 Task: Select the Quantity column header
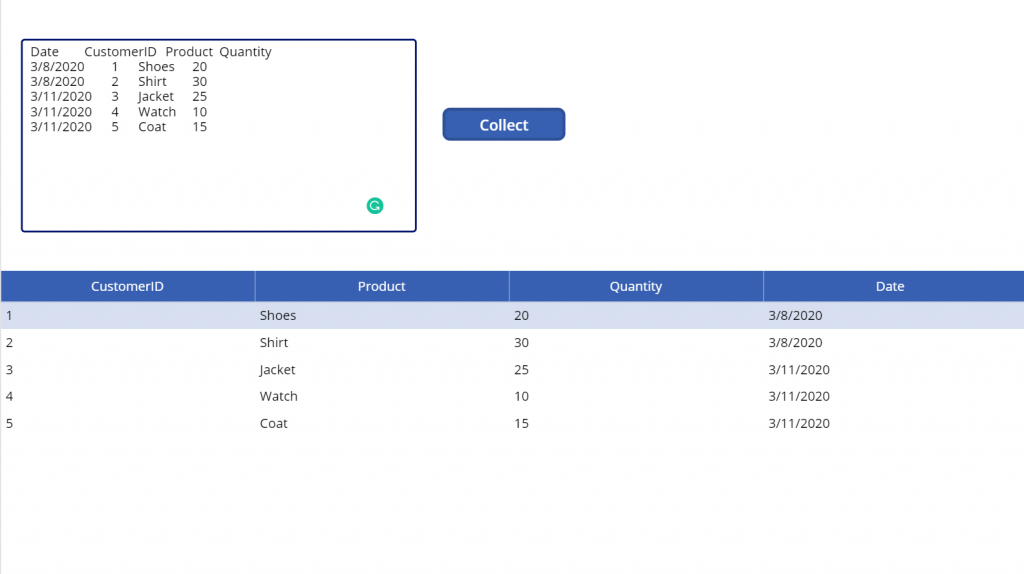pos(635,286)
